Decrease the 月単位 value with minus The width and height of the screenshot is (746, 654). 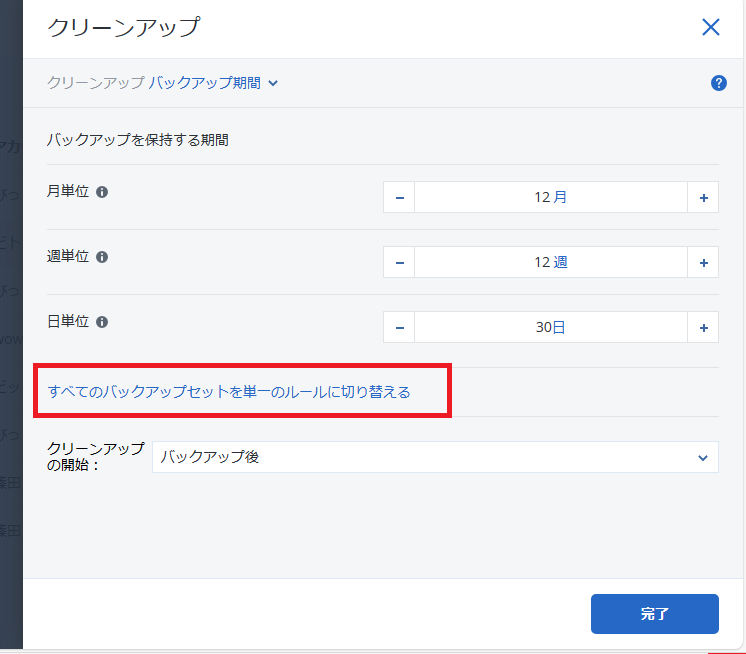tap(399, 197)
